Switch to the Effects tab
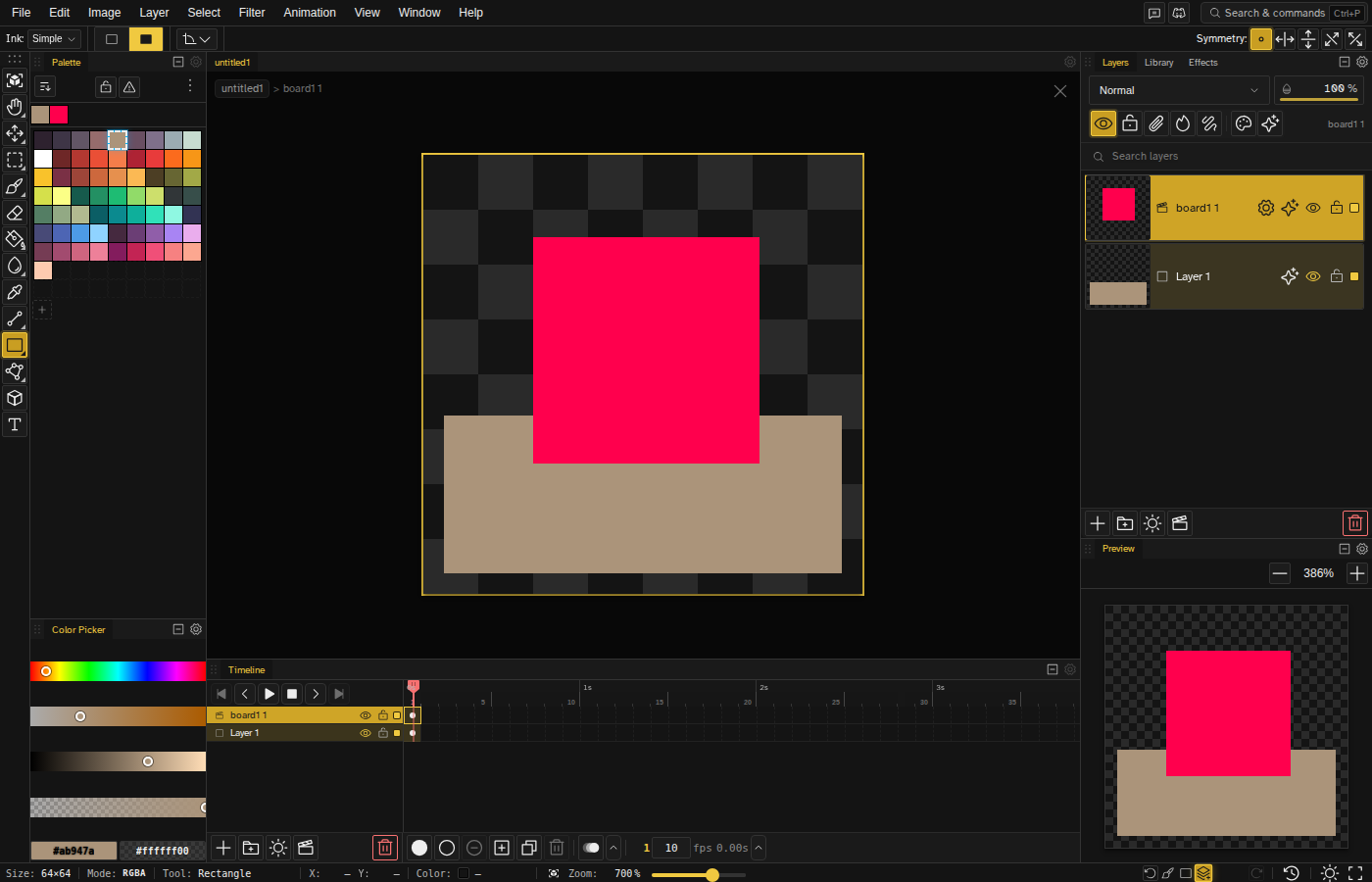 click(1202, 63)
